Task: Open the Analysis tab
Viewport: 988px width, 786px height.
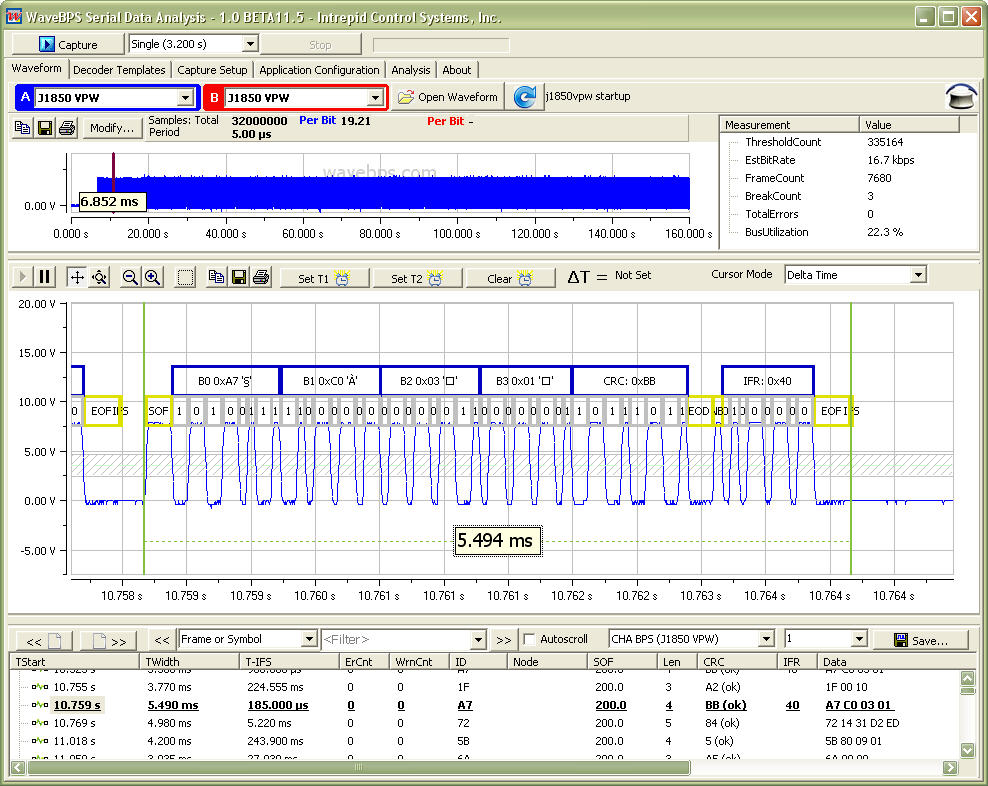Action: 410,70
